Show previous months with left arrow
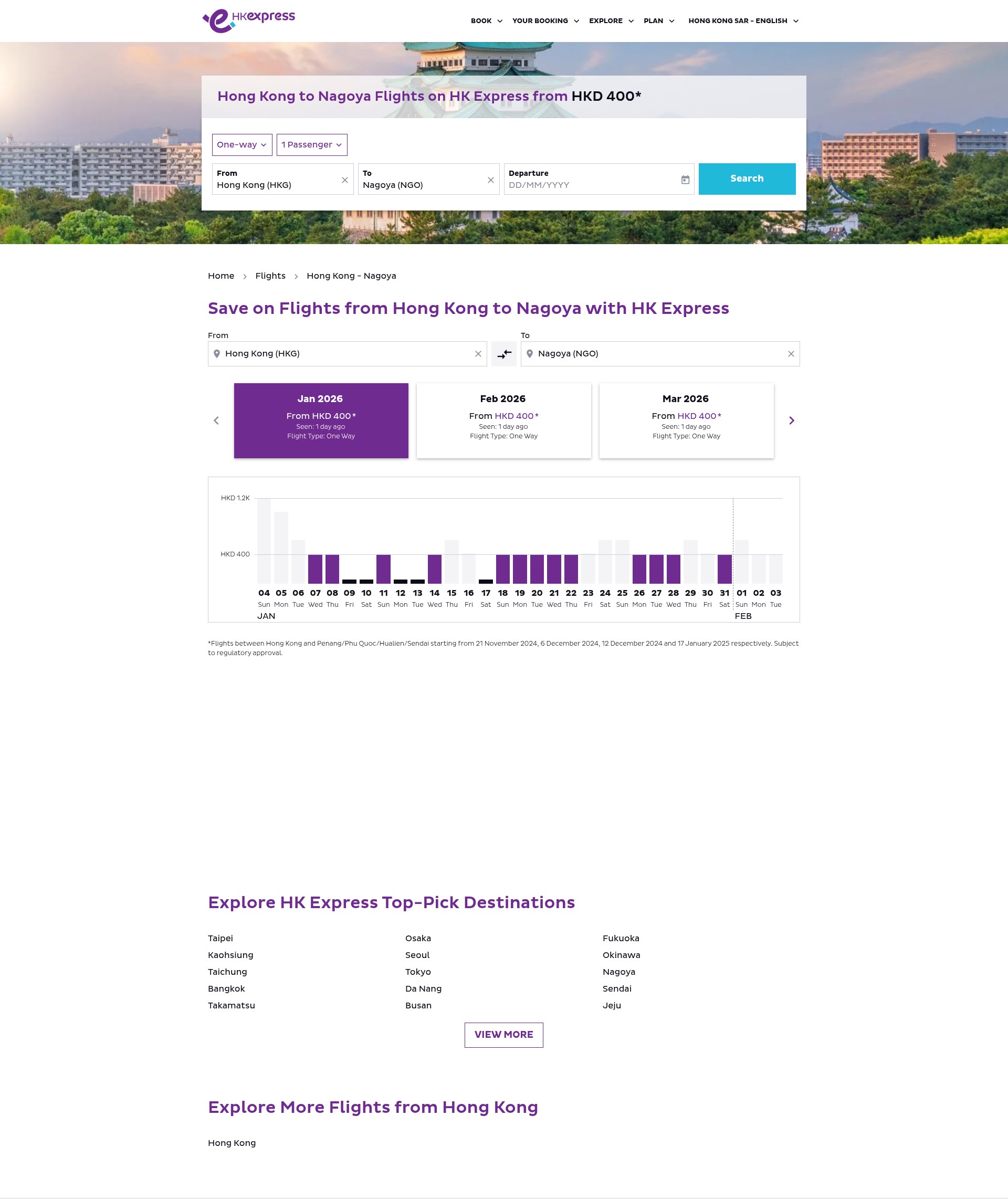This screenshot has height=1200, width=1008. pos(216,420)
